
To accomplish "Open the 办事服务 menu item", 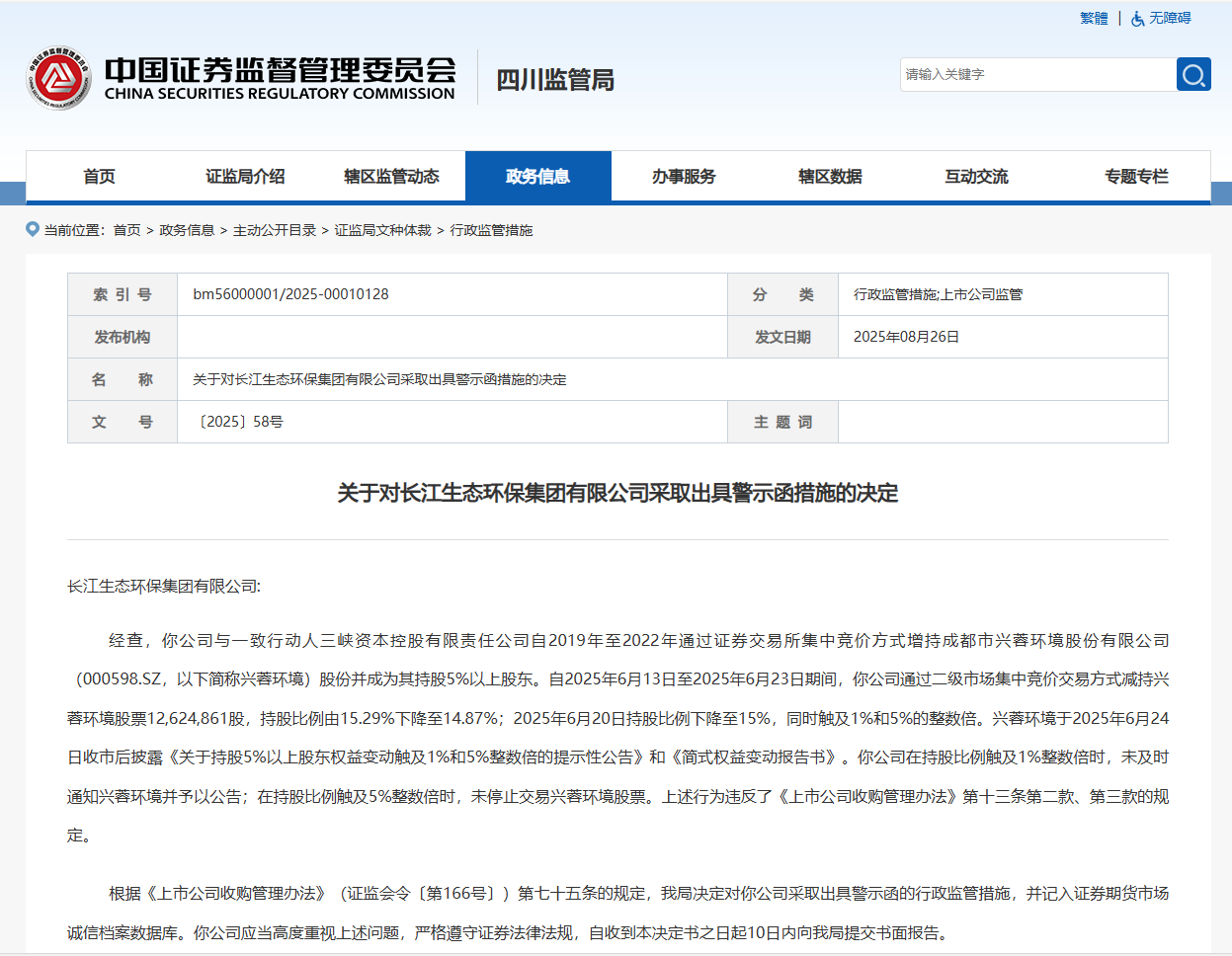I will (x=684, y=177).
